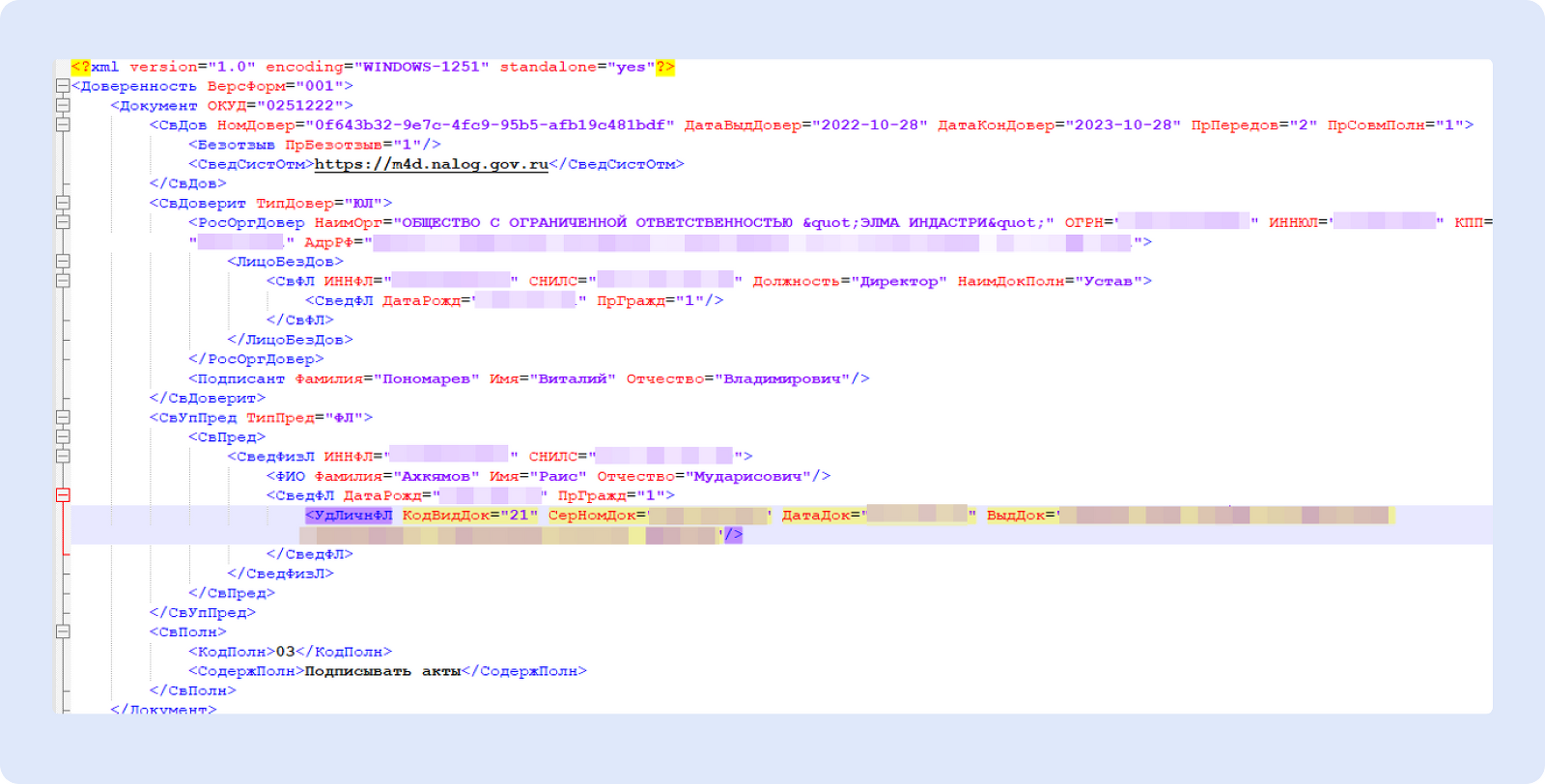
Task: Click encoding value "WINDOWS-1251"
Action: pos(421,67)
